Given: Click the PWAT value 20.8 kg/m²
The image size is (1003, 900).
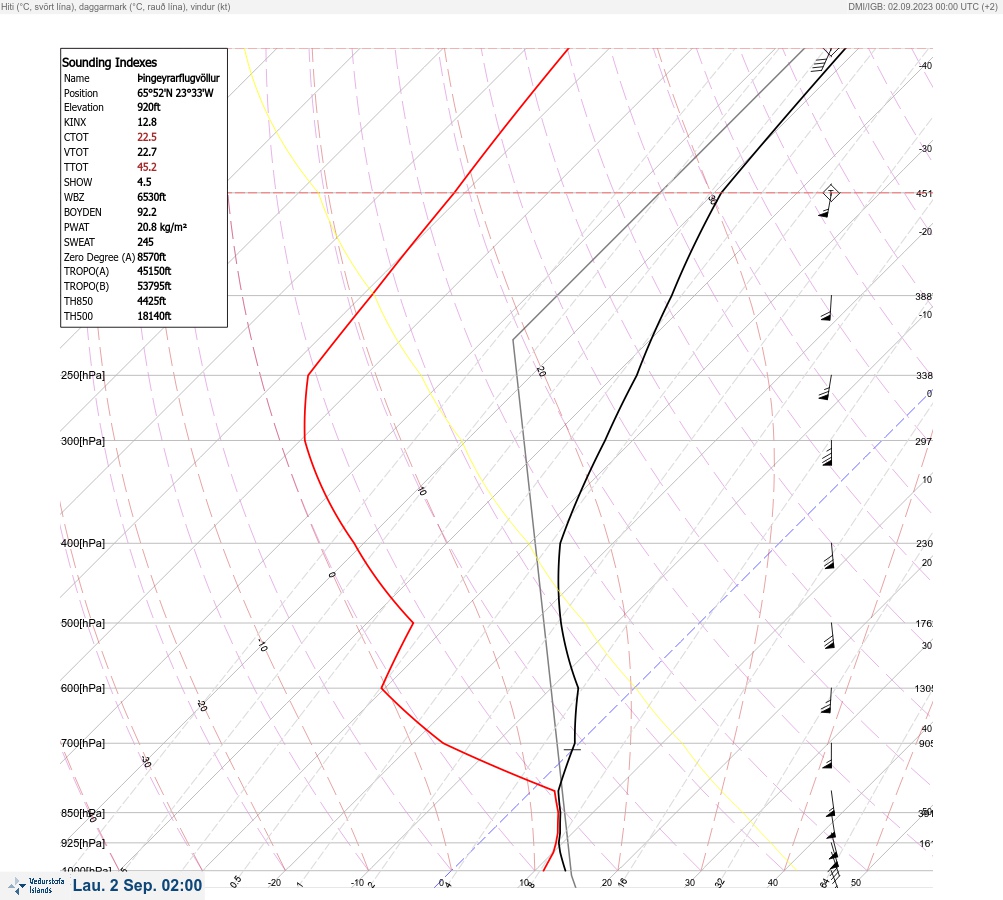Looking at the screenshot, I should tap(162, 227).
